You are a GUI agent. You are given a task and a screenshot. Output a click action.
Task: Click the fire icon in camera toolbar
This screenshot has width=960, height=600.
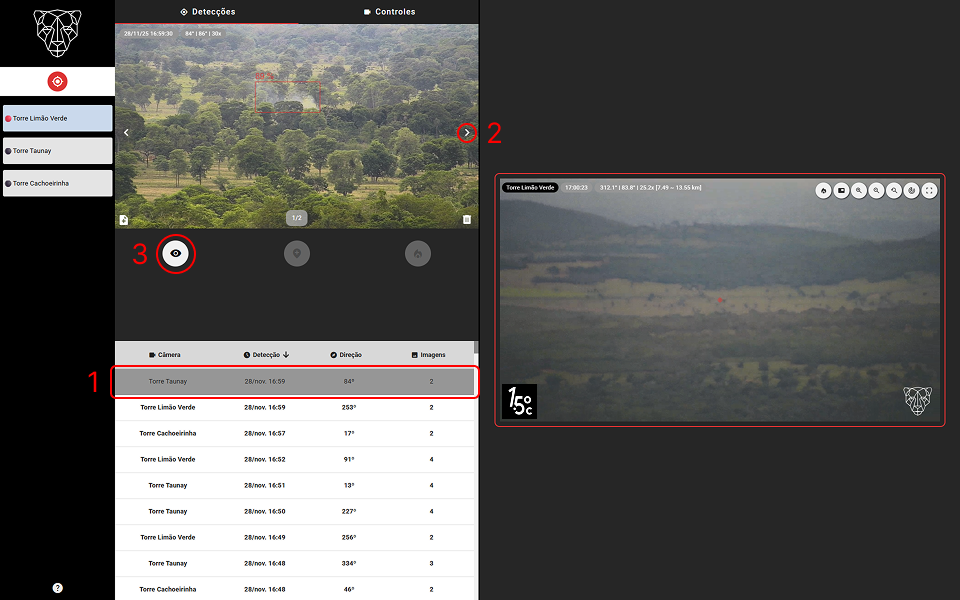pyautogui.click(x=823, y=190)
